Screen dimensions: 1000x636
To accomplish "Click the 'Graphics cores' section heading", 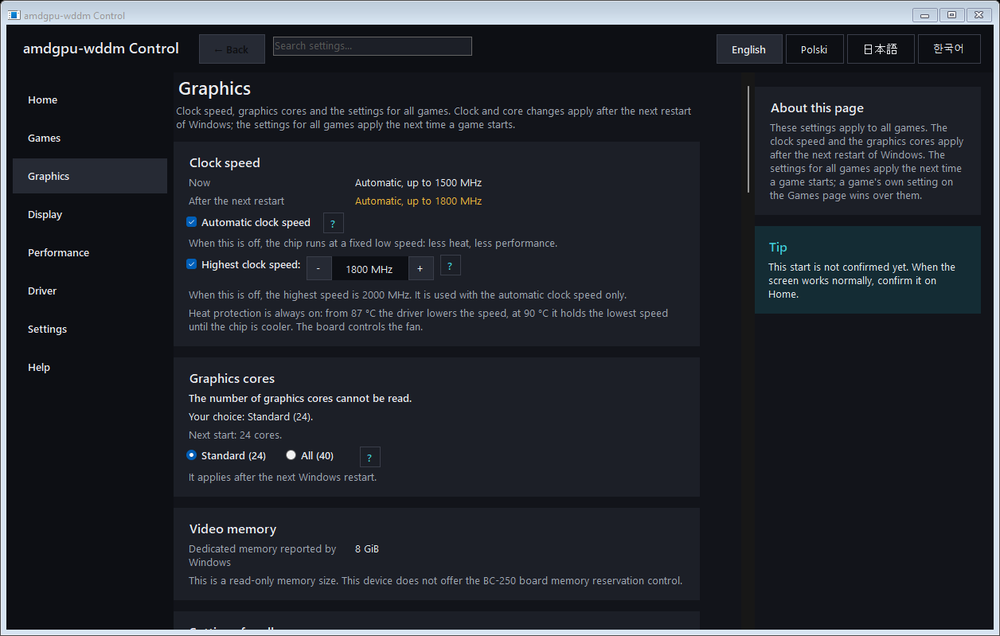I will (232, 378).
